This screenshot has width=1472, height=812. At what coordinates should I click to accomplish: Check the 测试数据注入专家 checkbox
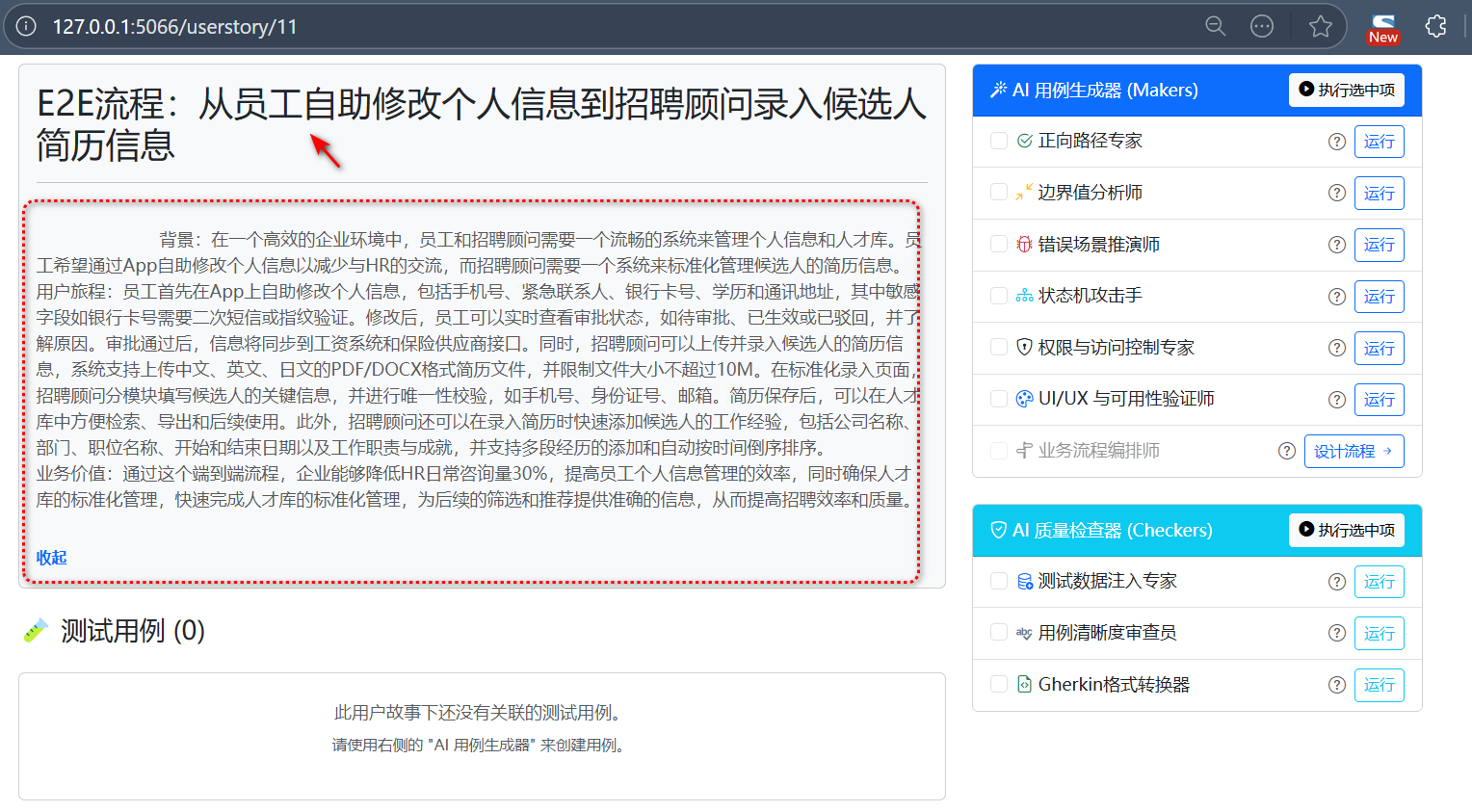[x=999, y=581]
